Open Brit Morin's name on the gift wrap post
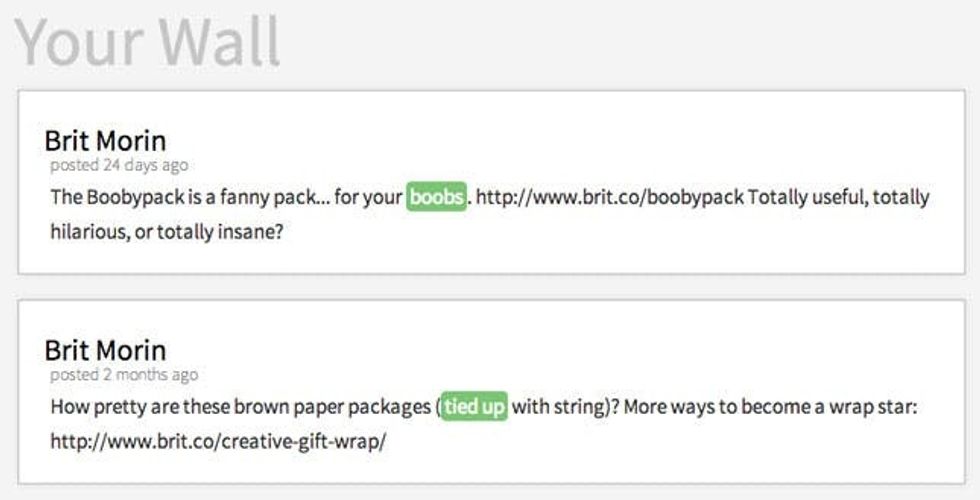This screenshot has height=500, width=980. 105,350
